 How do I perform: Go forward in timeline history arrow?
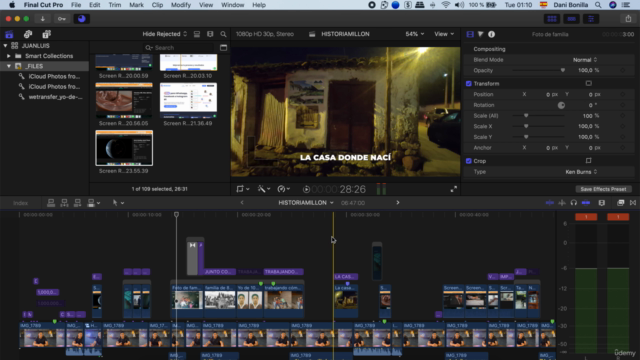tap(398, 203)
